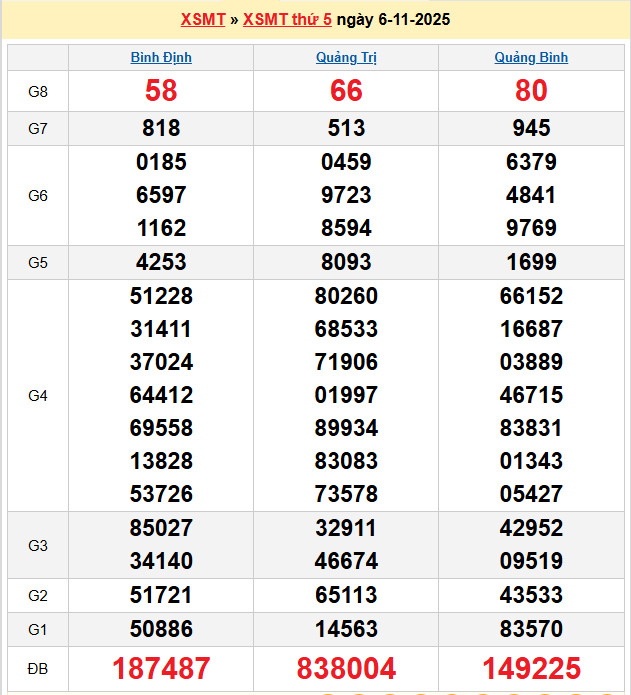Click Bình Định special prize number 187487
Screen dimensions: 631x695
pos(161,669)
